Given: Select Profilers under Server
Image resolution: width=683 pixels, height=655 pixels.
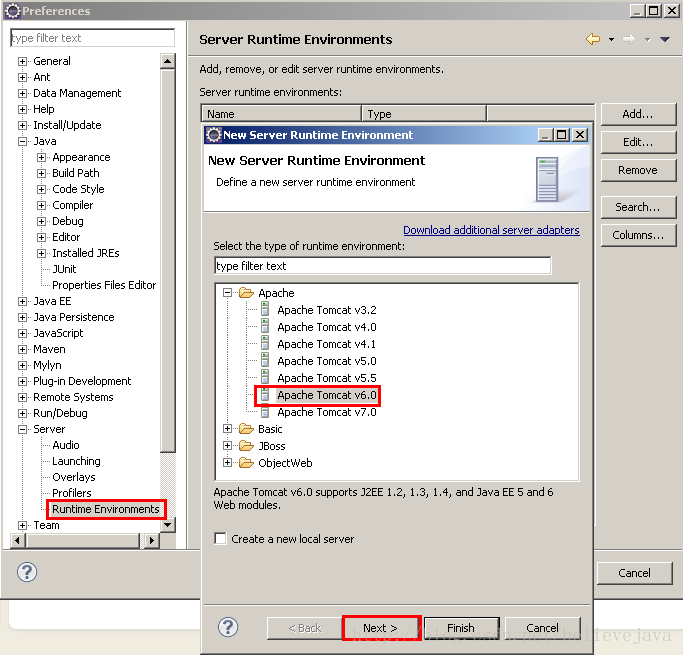Looking at the screenshot, I should pos(72,493).
